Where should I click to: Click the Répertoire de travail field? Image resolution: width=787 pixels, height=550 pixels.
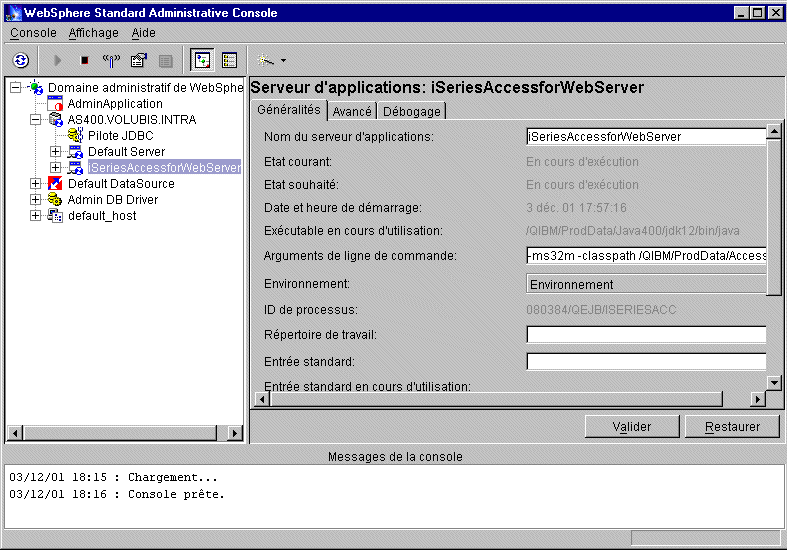(646, 334)
